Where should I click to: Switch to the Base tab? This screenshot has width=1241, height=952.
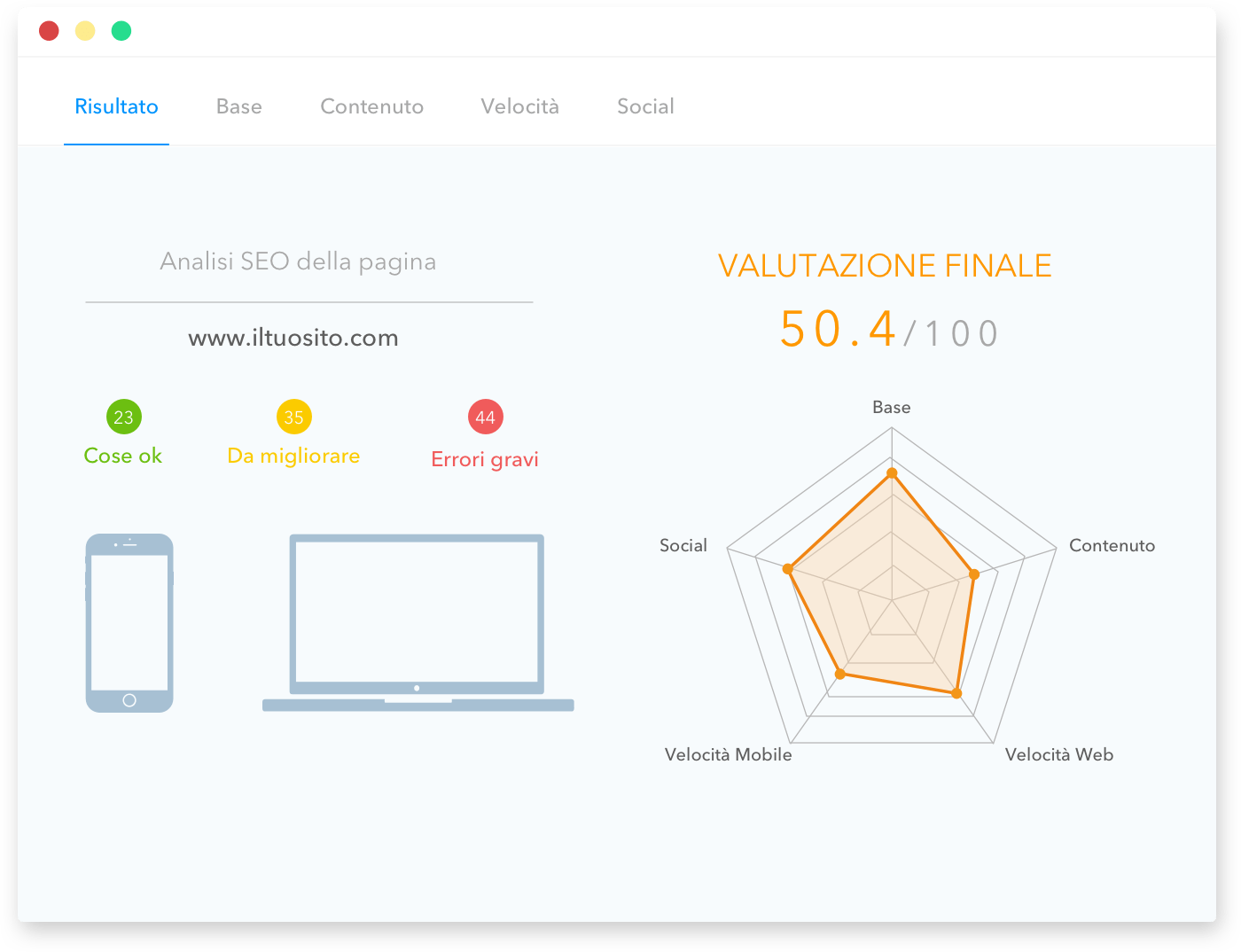coord(238,106)
